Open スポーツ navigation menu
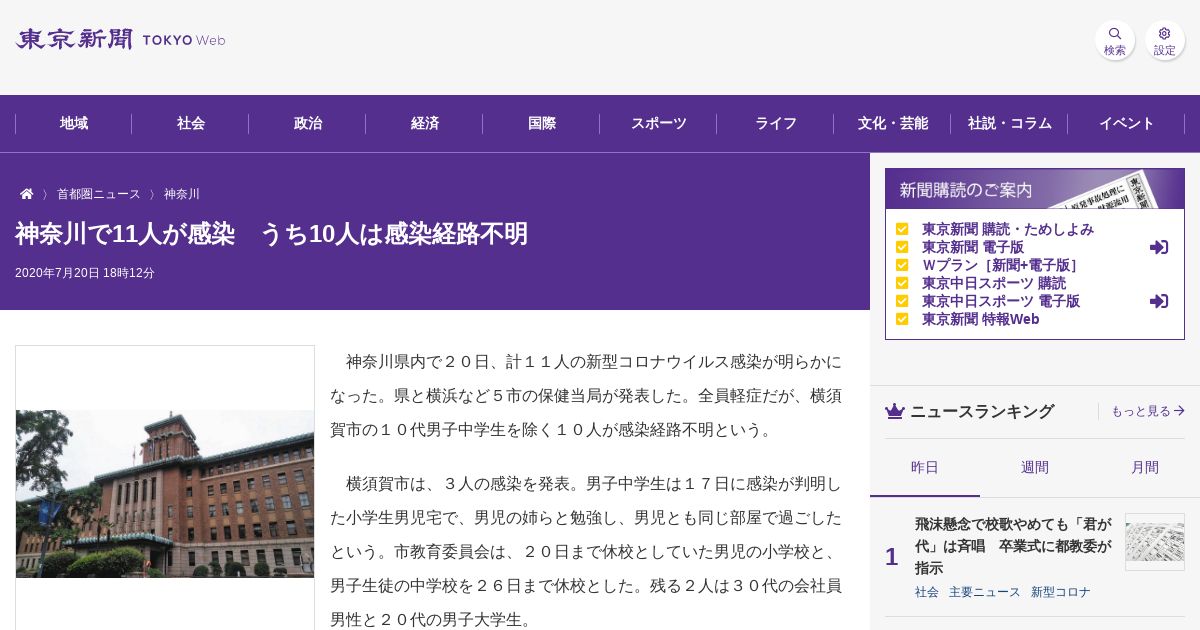 (659, 124)
